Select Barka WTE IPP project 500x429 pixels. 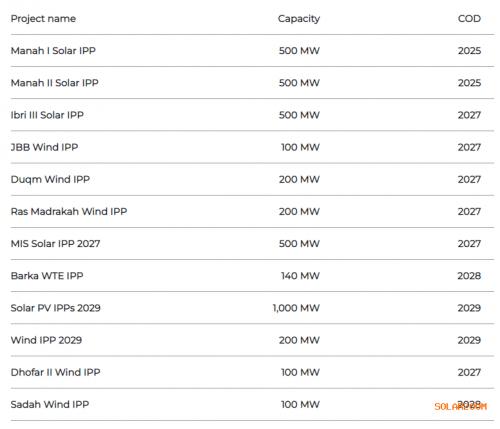coord(47,276)
